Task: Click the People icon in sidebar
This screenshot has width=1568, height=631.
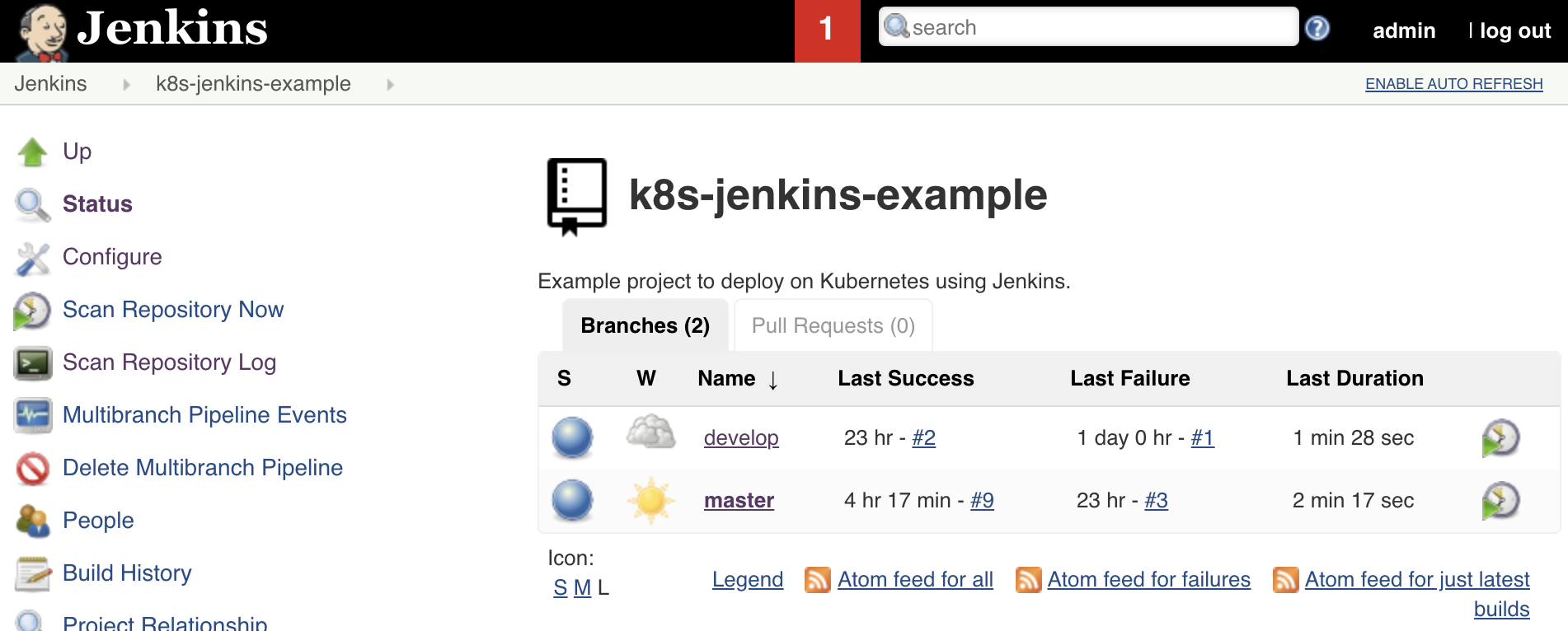Action: (x=32, y=521)
